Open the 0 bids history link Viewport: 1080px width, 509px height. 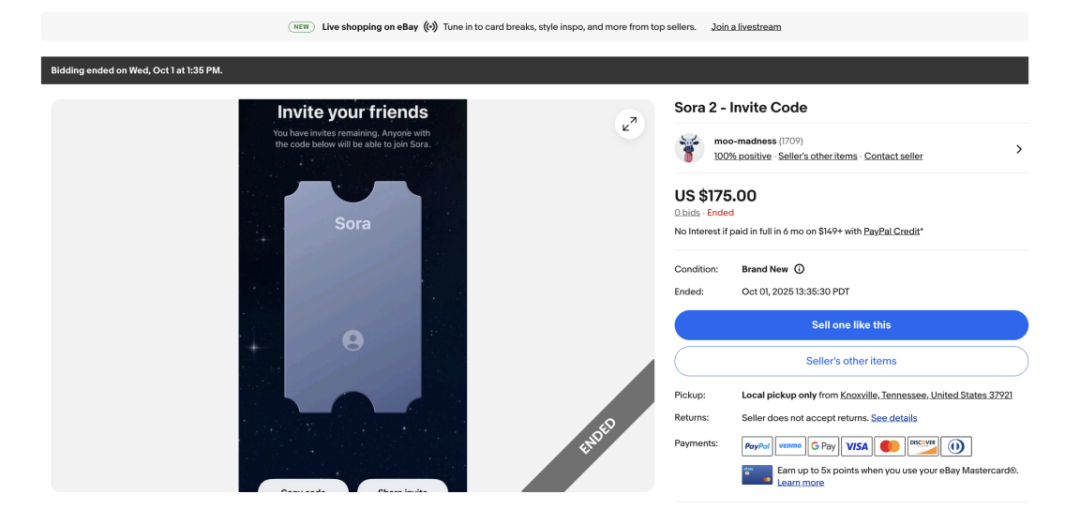point(687,213)
